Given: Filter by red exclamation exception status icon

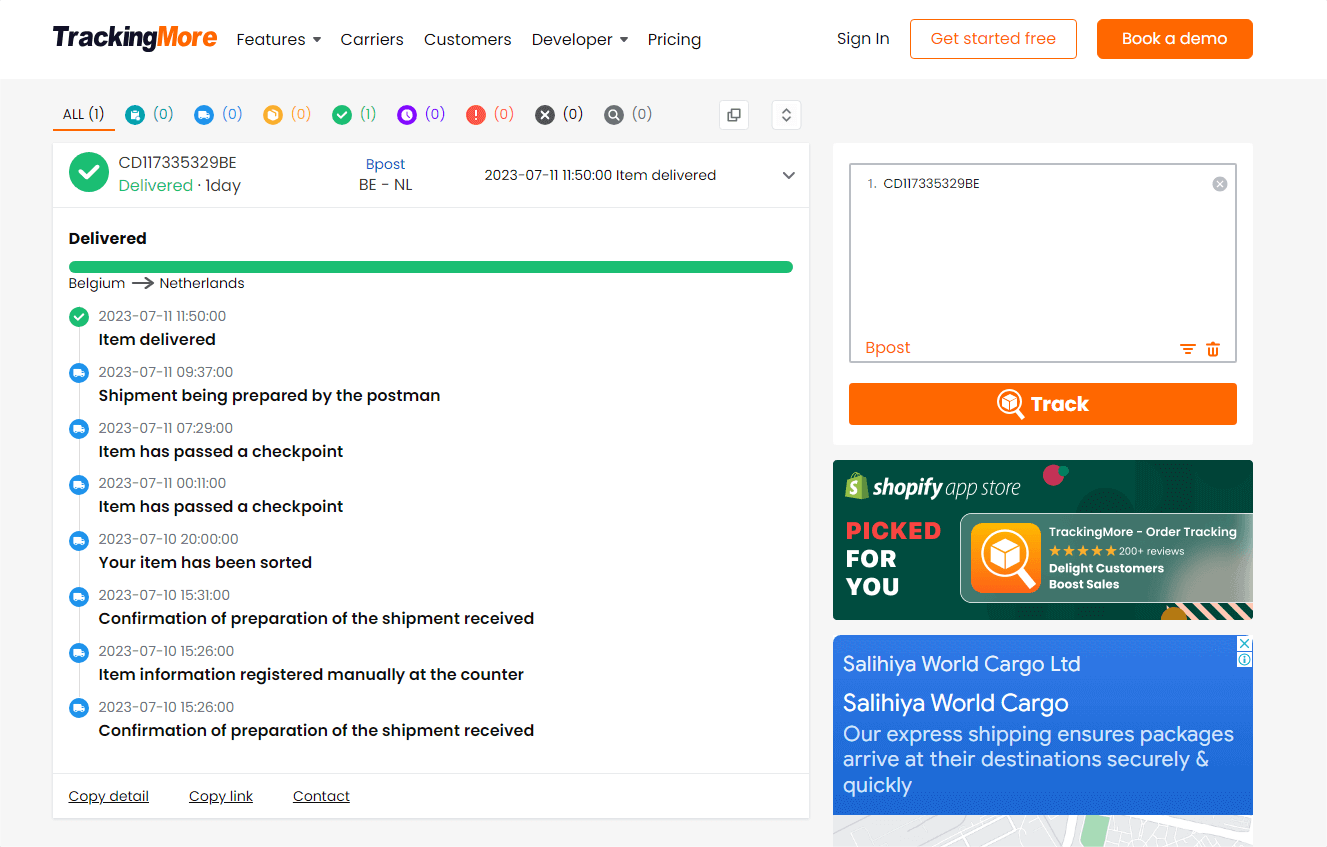Looking at the screenshot, I should click(477, 115).
